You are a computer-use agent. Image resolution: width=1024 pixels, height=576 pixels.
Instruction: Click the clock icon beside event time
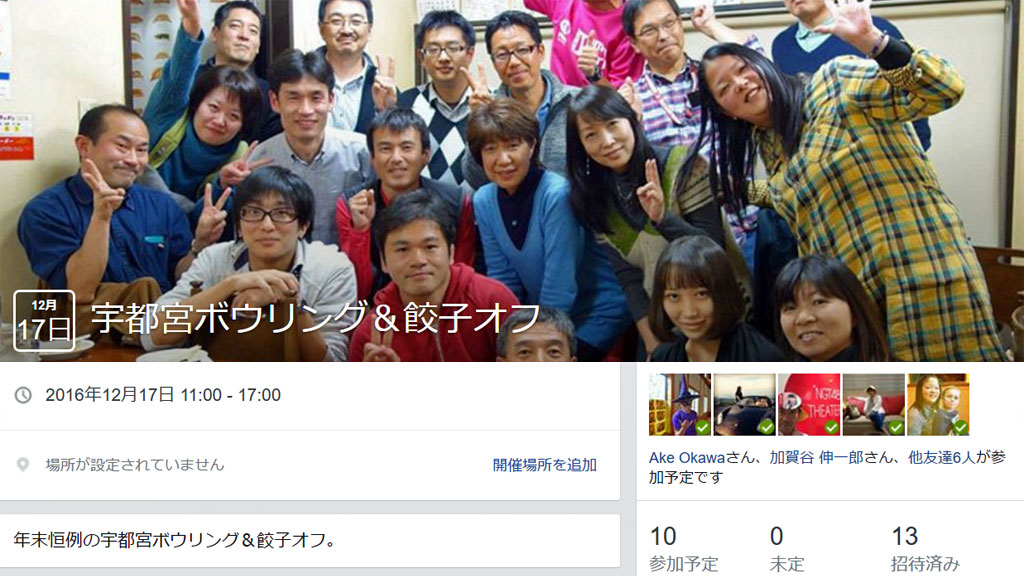point(23,395)
